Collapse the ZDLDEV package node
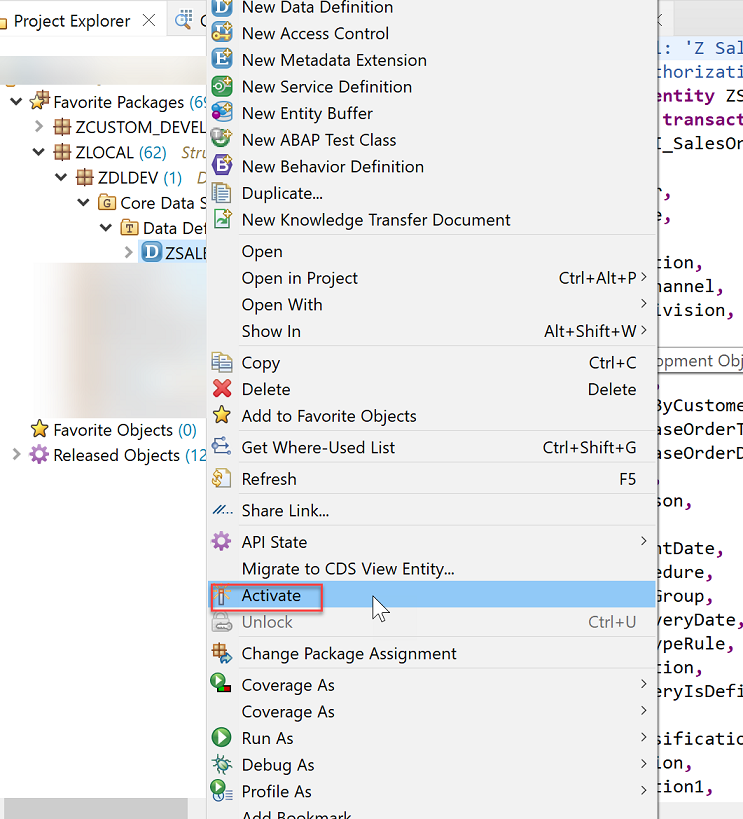Screen dimensions: 743x819 pos(61,178)
